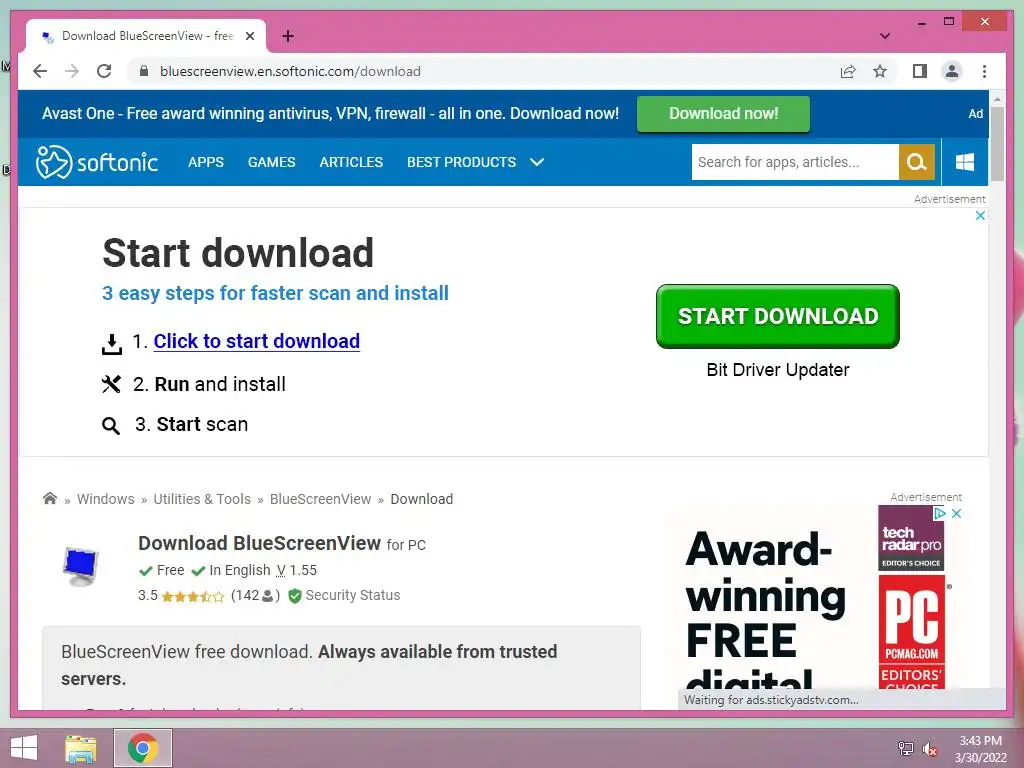This screenshot has height=768, width=1024.
Task: Open the Chrome profile avatar
Action: [x=952, y=71]
